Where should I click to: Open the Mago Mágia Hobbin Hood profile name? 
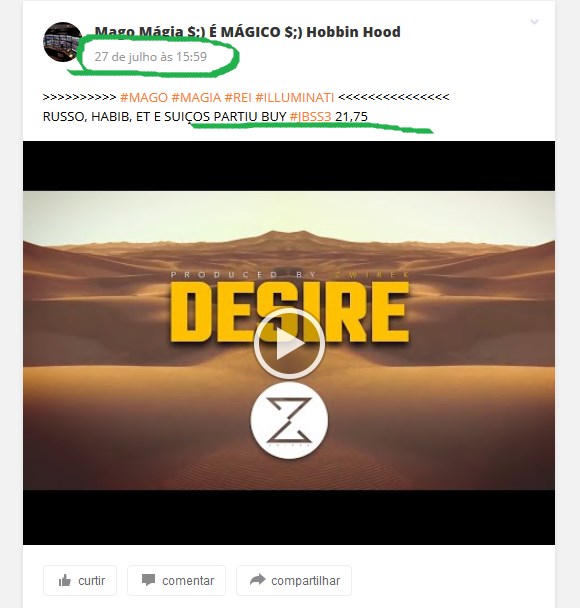(x=248, y=32)
